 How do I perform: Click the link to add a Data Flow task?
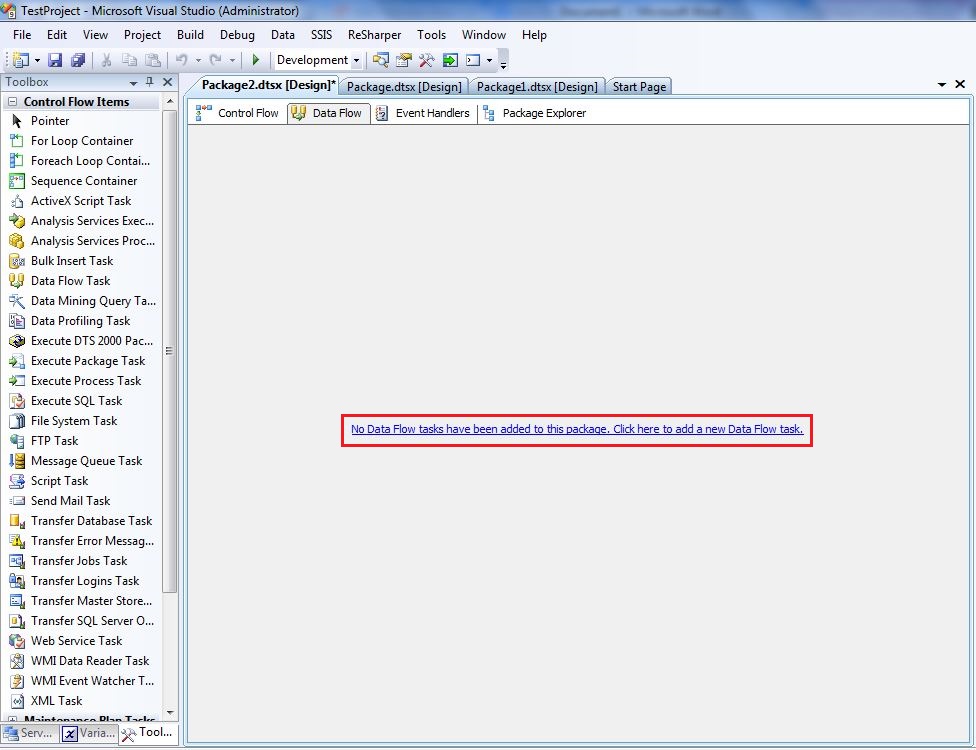[576, 429]
